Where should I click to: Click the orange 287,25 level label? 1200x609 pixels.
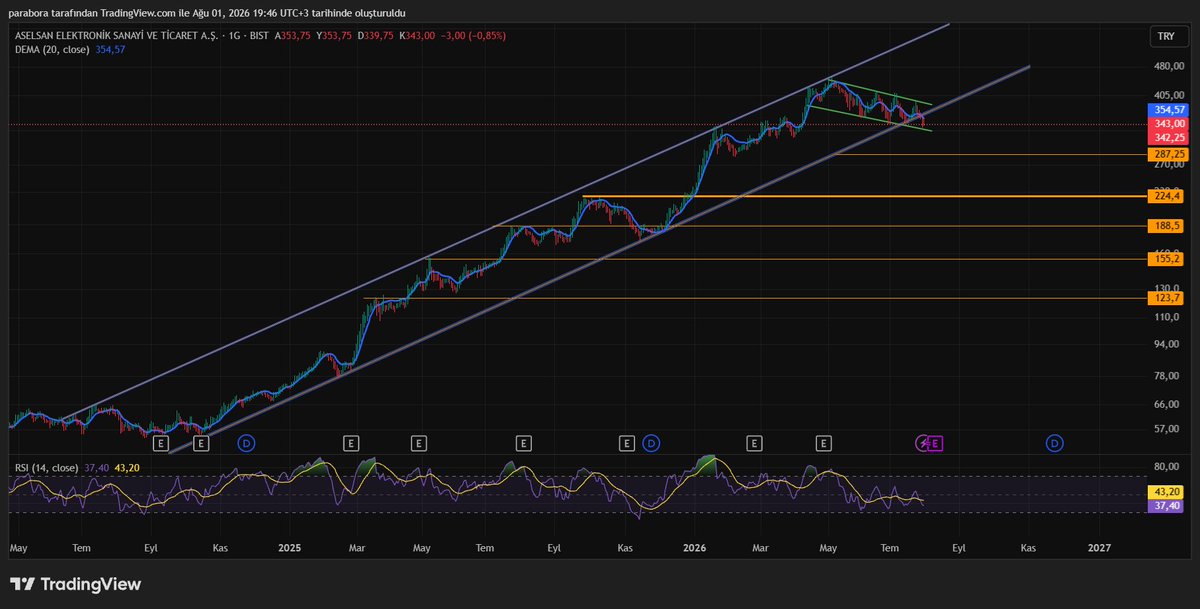tap(1169, 154)
